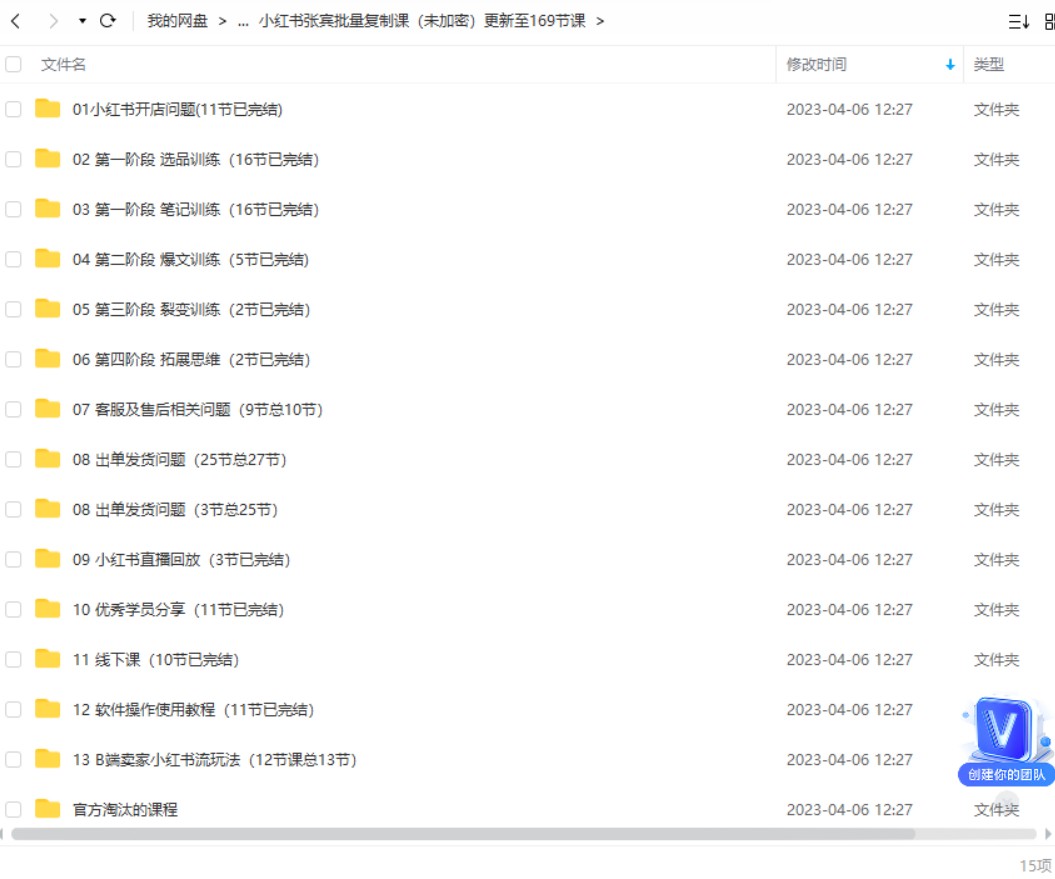This screenshot has width=1055, height=879.
Task: Select 04 第二阶段 爆文训练 folder name
Action: [191, 259]
